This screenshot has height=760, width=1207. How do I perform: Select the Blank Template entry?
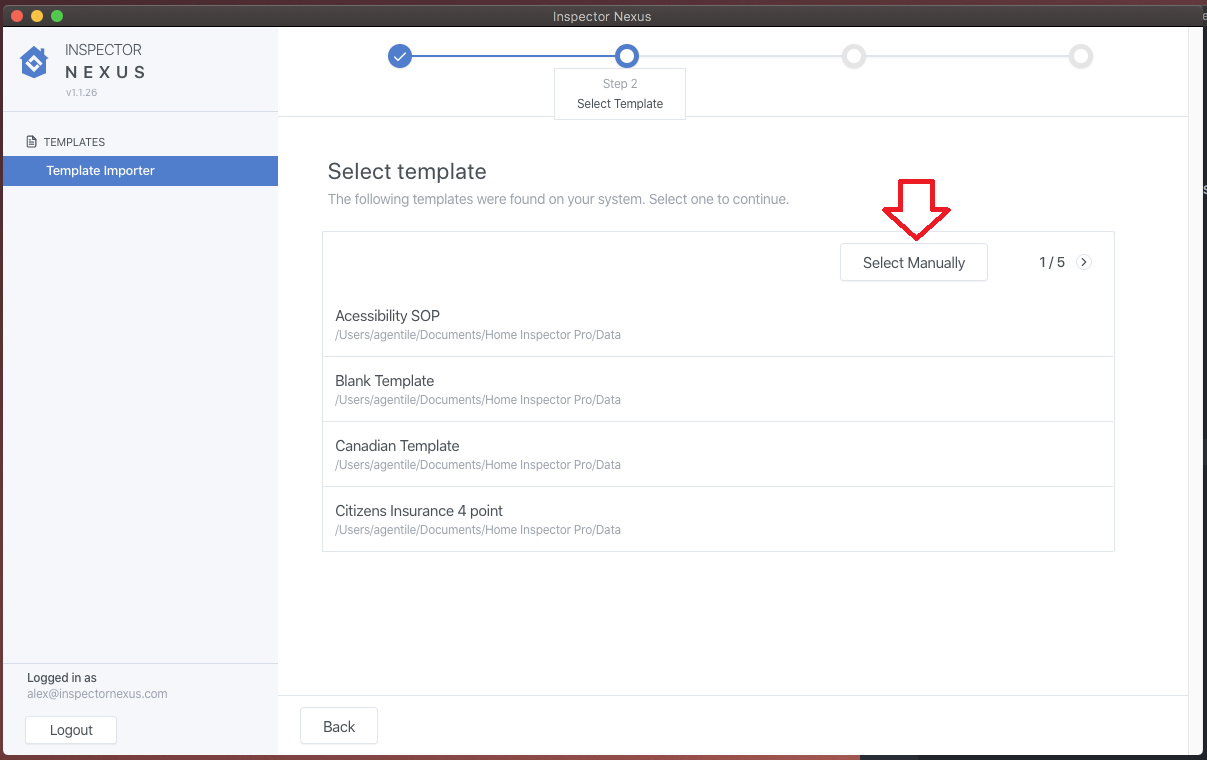click(717, 389)
